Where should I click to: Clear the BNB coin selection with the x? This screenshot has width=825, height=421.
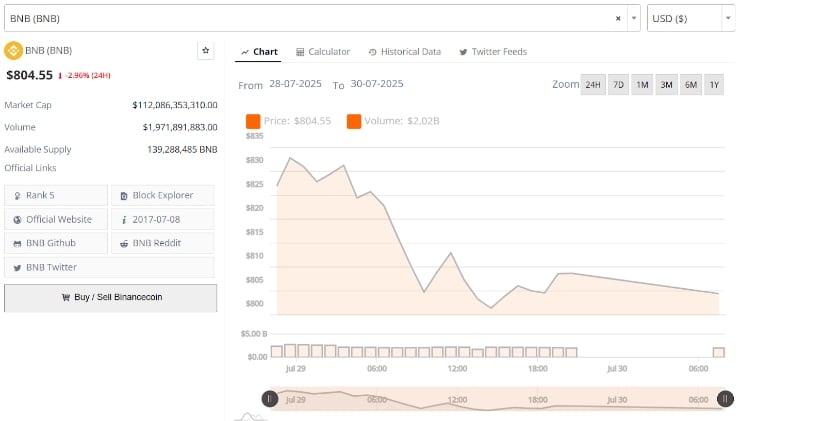coord(618,18)
